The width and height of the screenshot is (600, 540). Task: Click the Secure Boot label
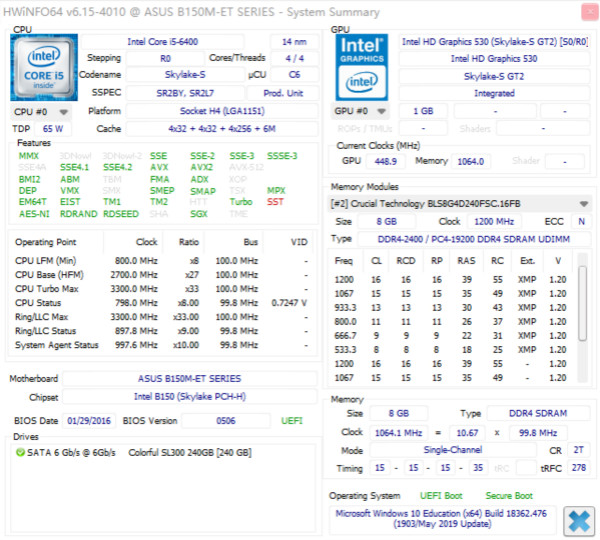coord(509,496)
